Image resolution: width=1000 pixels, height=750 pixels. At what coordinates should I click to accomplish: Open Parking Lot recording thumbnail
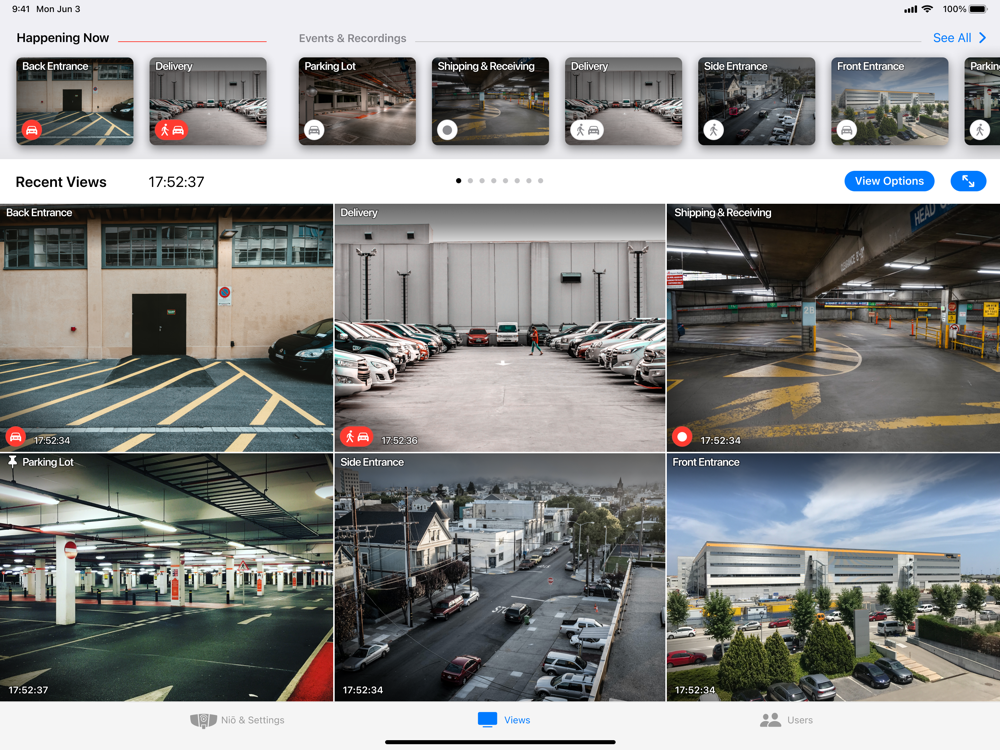(357, 101)
